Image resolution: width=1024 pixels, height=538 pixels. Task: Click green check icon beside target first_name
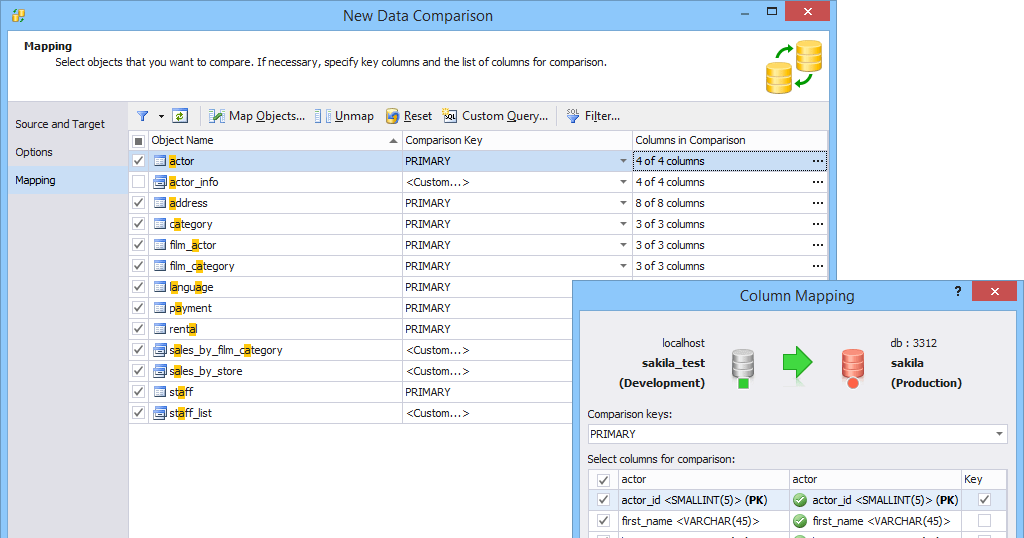point(800,521)
